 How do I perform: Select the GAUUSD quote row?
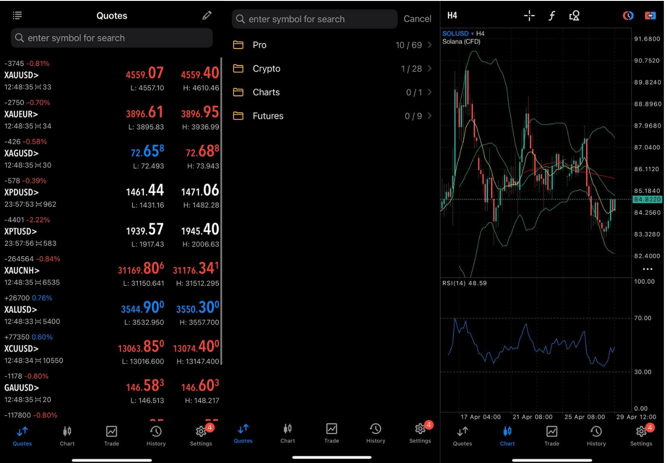[111, 389]
